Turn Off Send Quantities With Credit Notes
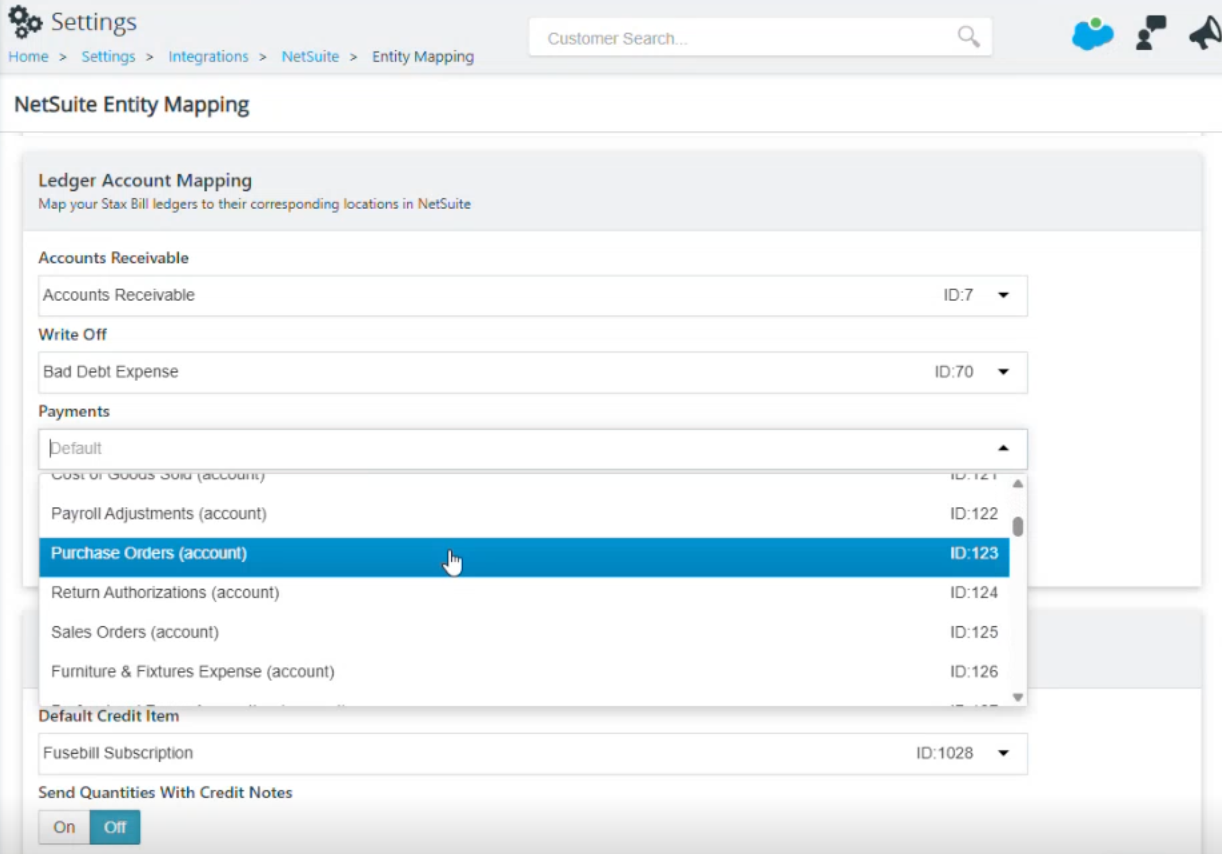 [115, 827]
